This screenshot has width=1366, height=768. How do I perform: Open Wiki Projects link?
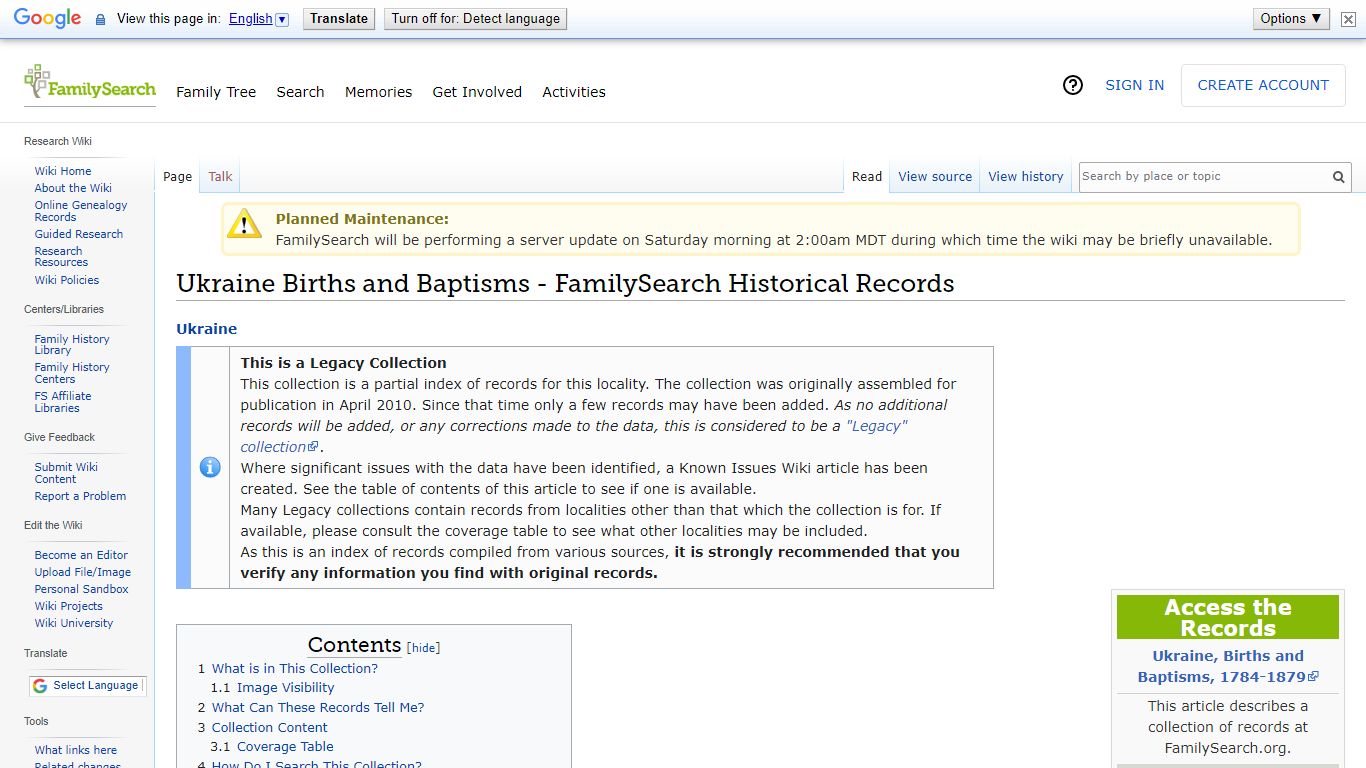click(x=68, y=606)
